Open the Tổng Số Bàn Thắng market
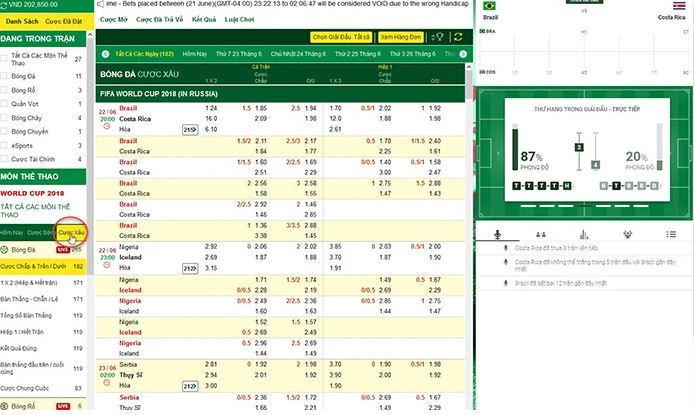The height and width of the screenshot is (415, 694). pos(43,315)
